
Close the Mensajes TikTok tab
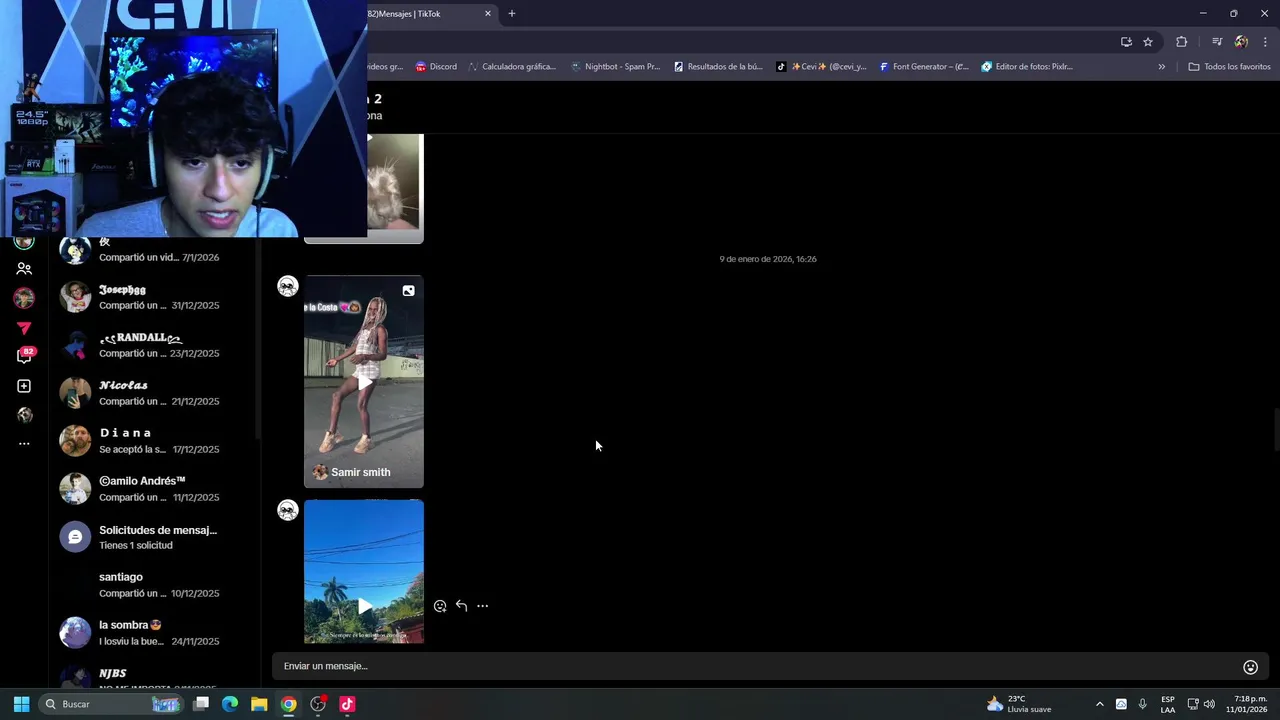(488, 14)
